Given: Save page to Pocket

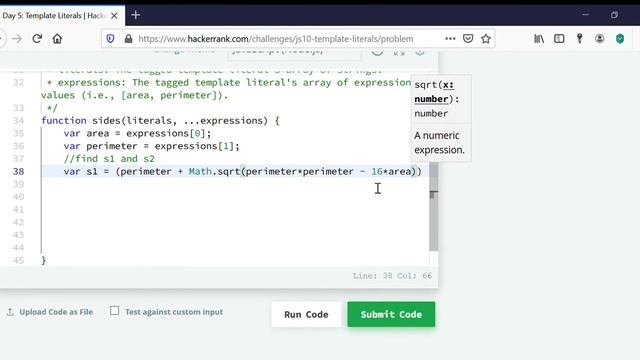Looking at the screenshot, I should tap(468, 39).
